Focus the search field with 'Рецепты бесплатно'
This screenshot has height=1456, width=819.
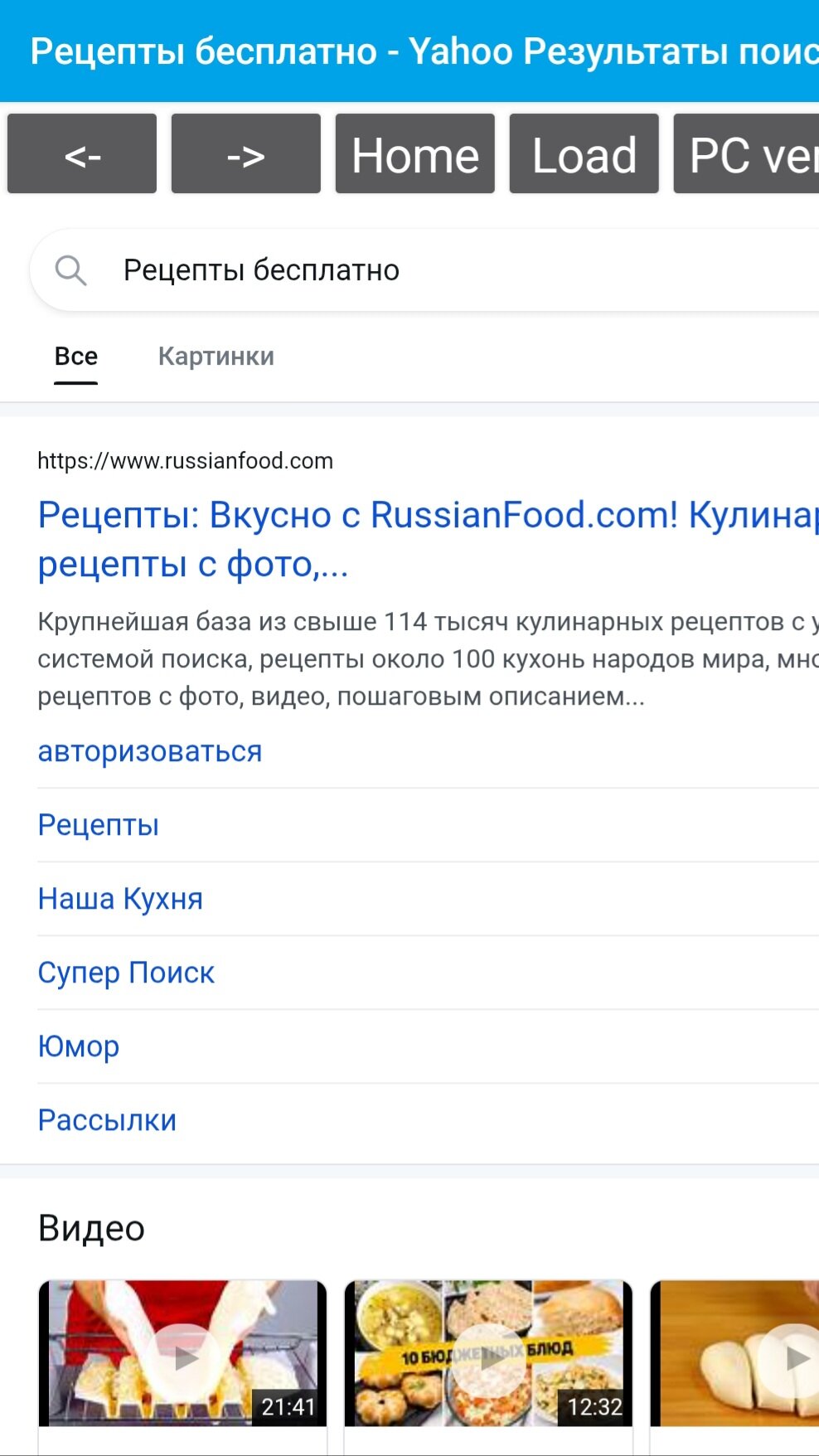[x=424, y=270]
